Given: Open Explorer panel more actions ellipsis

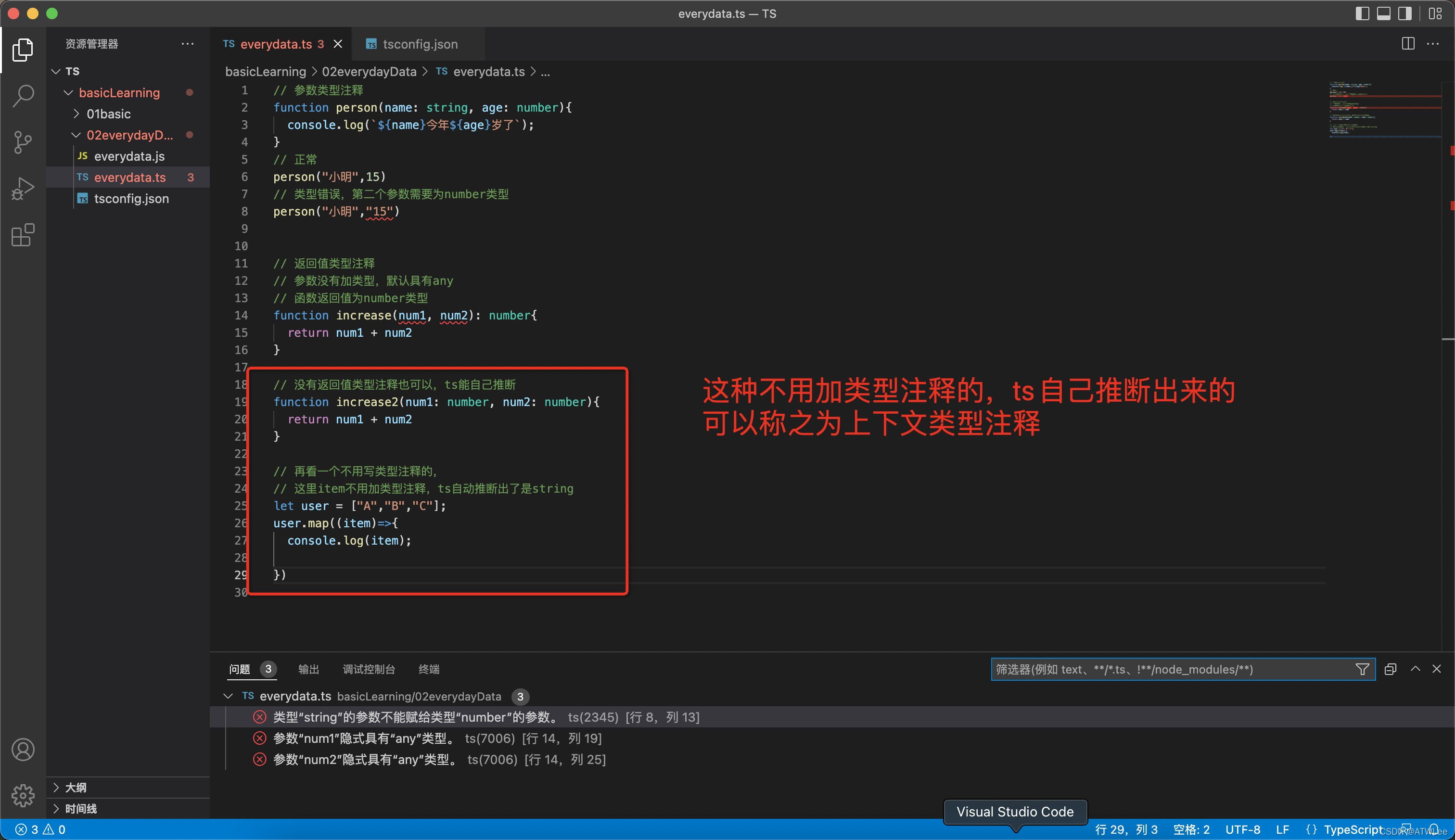Looking at the screenshot, I should [188, 44].
